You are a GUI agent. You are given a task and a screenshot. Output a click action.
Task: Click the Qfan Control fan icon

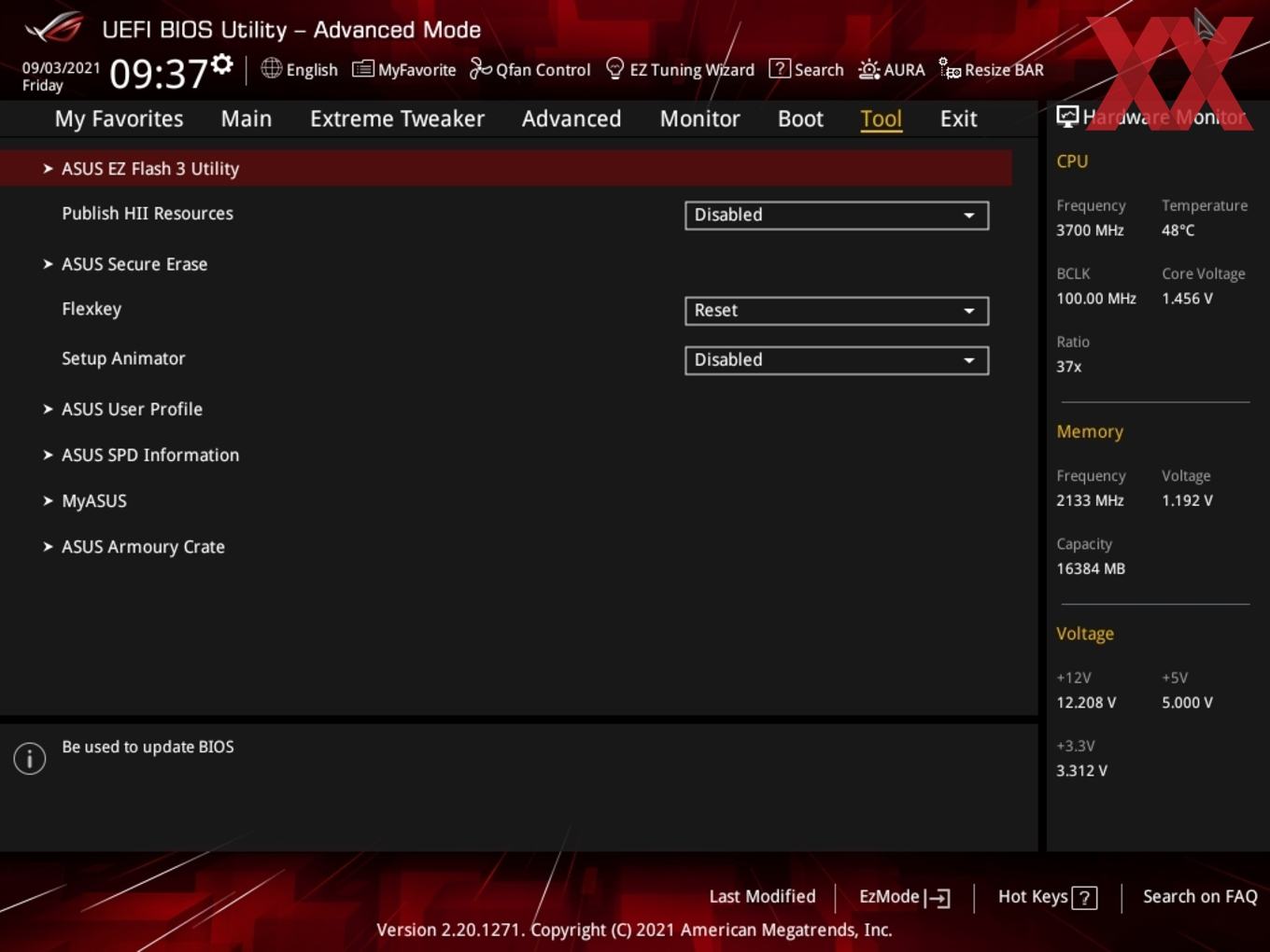pyautogui.click(x=480, y=68)
